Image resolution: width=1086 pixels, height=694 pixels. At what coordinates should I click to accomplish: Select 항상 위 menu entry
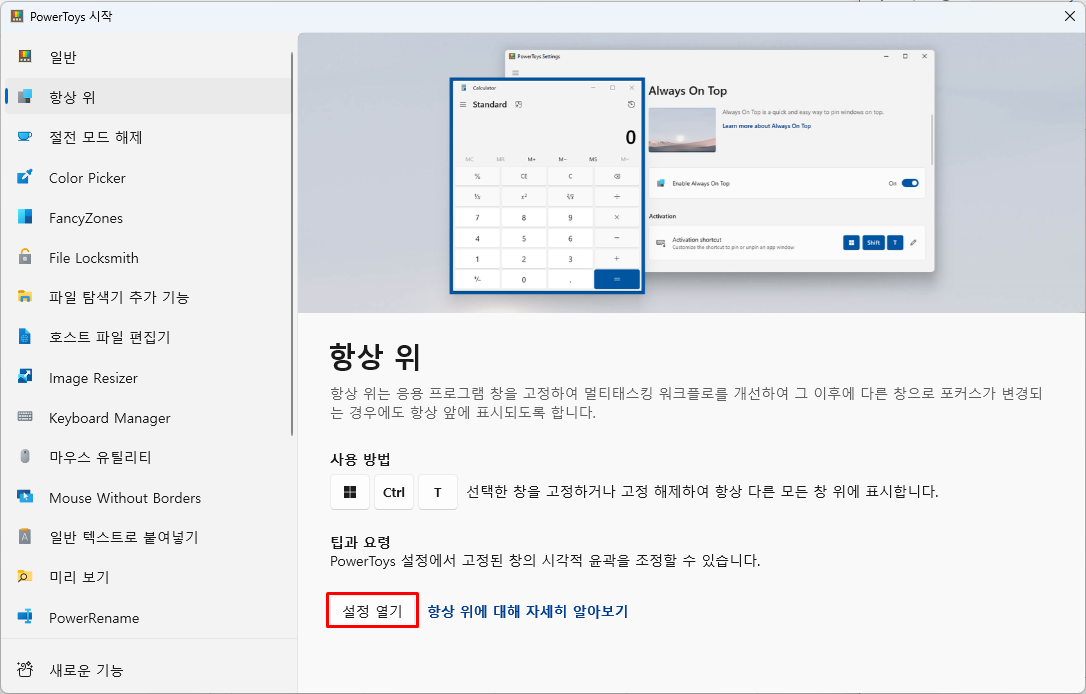click(x=148, y=96)
